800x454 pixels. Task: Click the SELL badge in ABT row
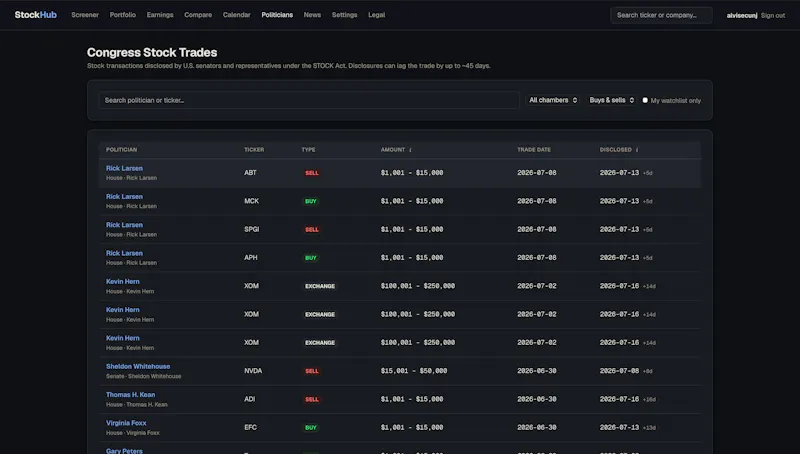tap(312, 173)
